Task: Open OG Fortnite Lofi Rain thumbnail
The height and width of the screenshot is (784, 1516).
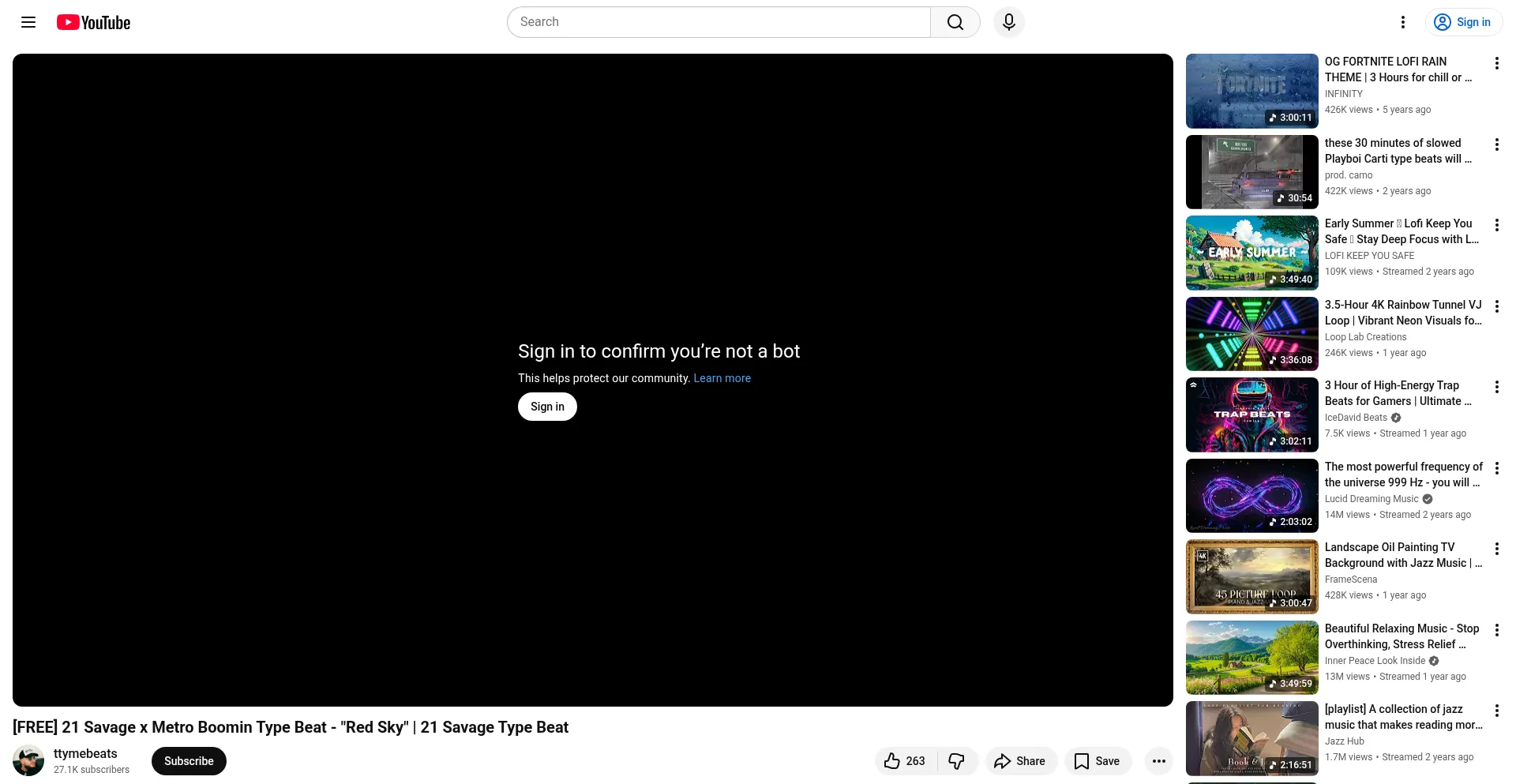Action: 1252,91
